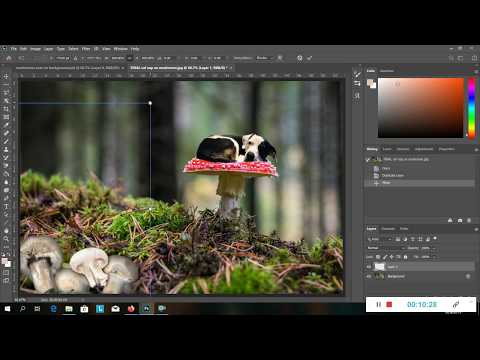Pick a color in the color field
Screen dimensions: 480x360
coord(421,108)
